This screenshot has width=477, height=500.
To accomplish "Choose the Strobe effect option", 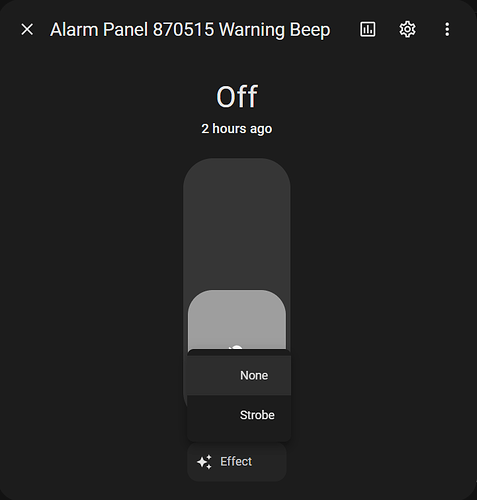I will (239, 415).
